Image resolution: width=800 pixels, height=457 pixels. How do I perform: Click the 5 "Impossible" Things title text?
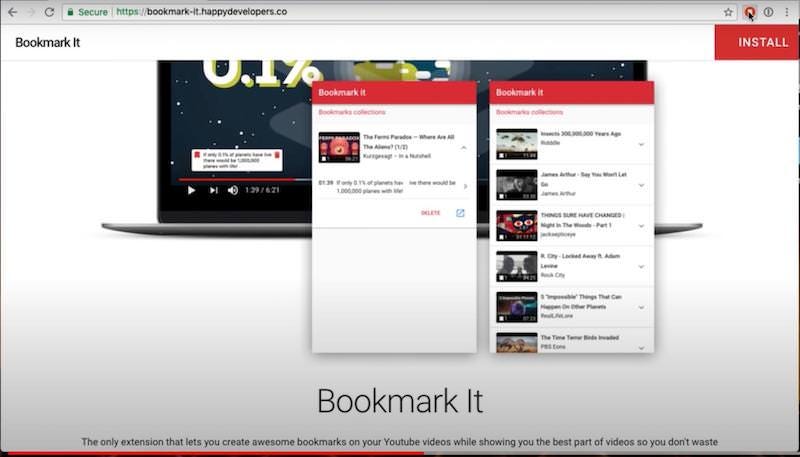tap(581, 301)
